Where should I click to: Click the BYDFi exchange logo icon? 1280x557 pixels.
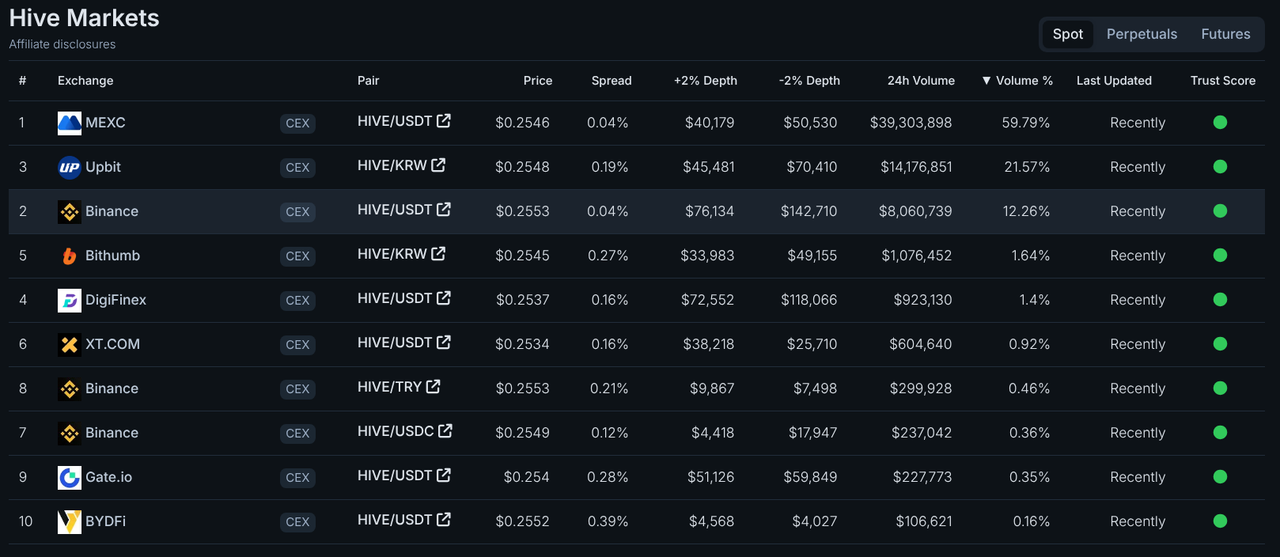(x=69, y=521)
